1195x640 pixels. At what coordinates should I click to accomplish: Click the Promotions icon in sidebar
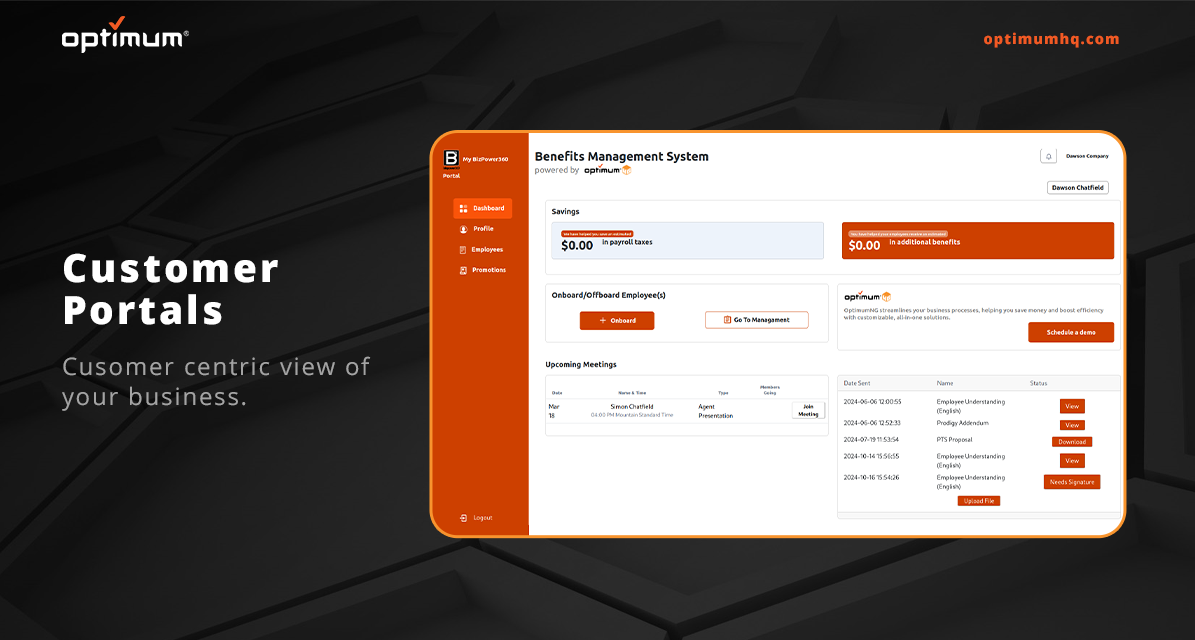[463, 270]
